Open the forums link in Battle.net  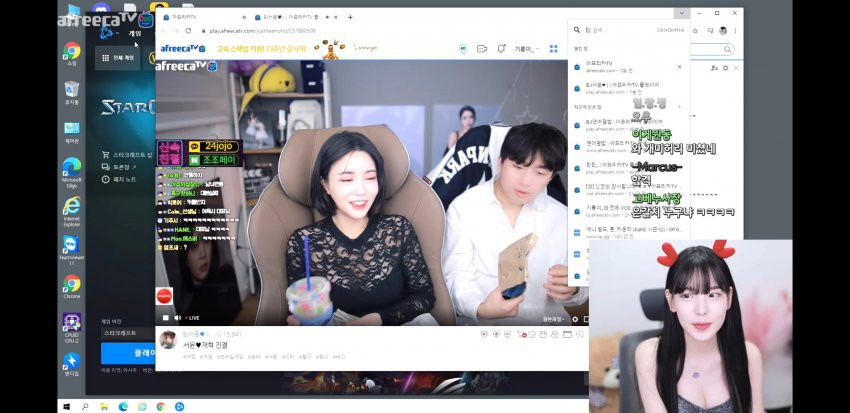tap(119, 167)
